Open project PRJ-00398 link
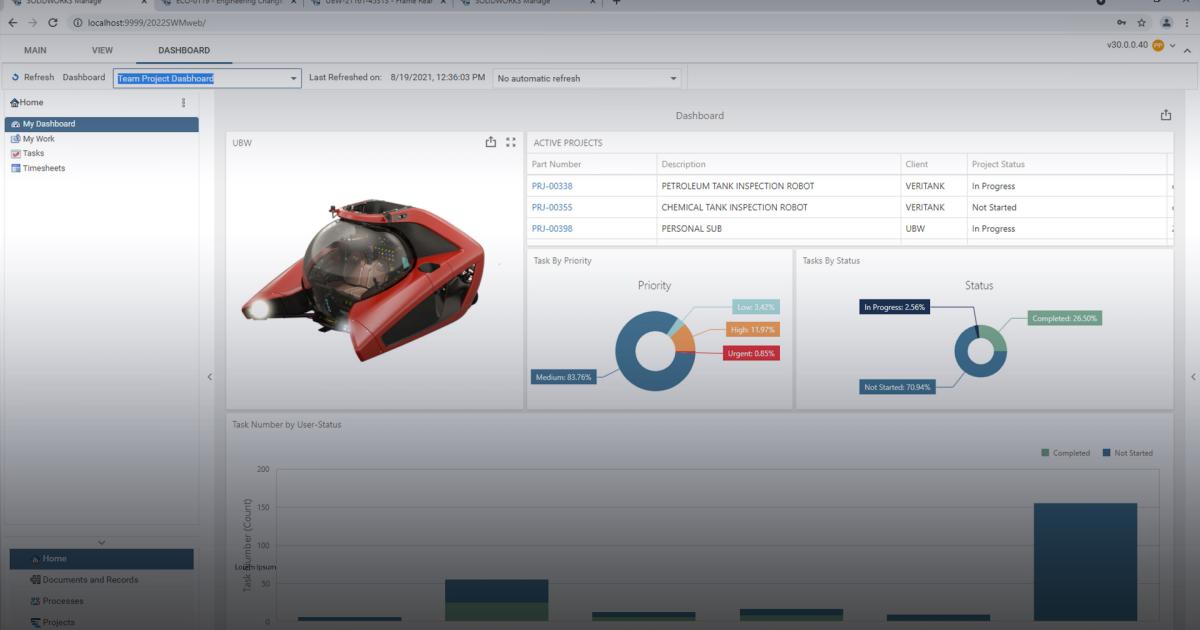This screenshot has height=630, width=1200. [552, 229]
